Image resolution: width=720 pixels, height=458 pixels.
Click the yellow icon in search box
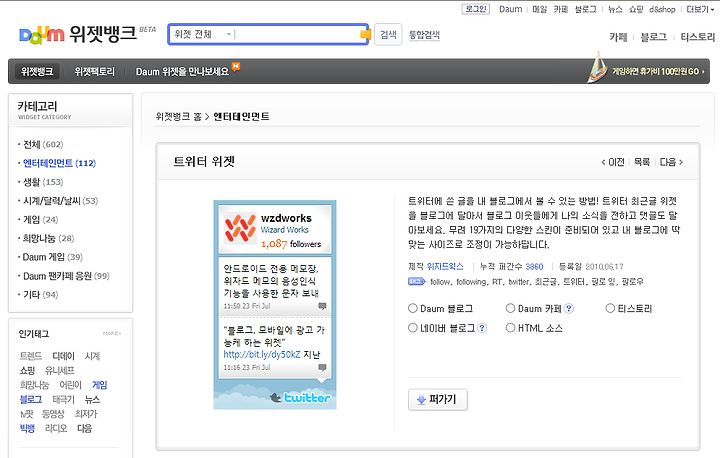pos(366,34)
